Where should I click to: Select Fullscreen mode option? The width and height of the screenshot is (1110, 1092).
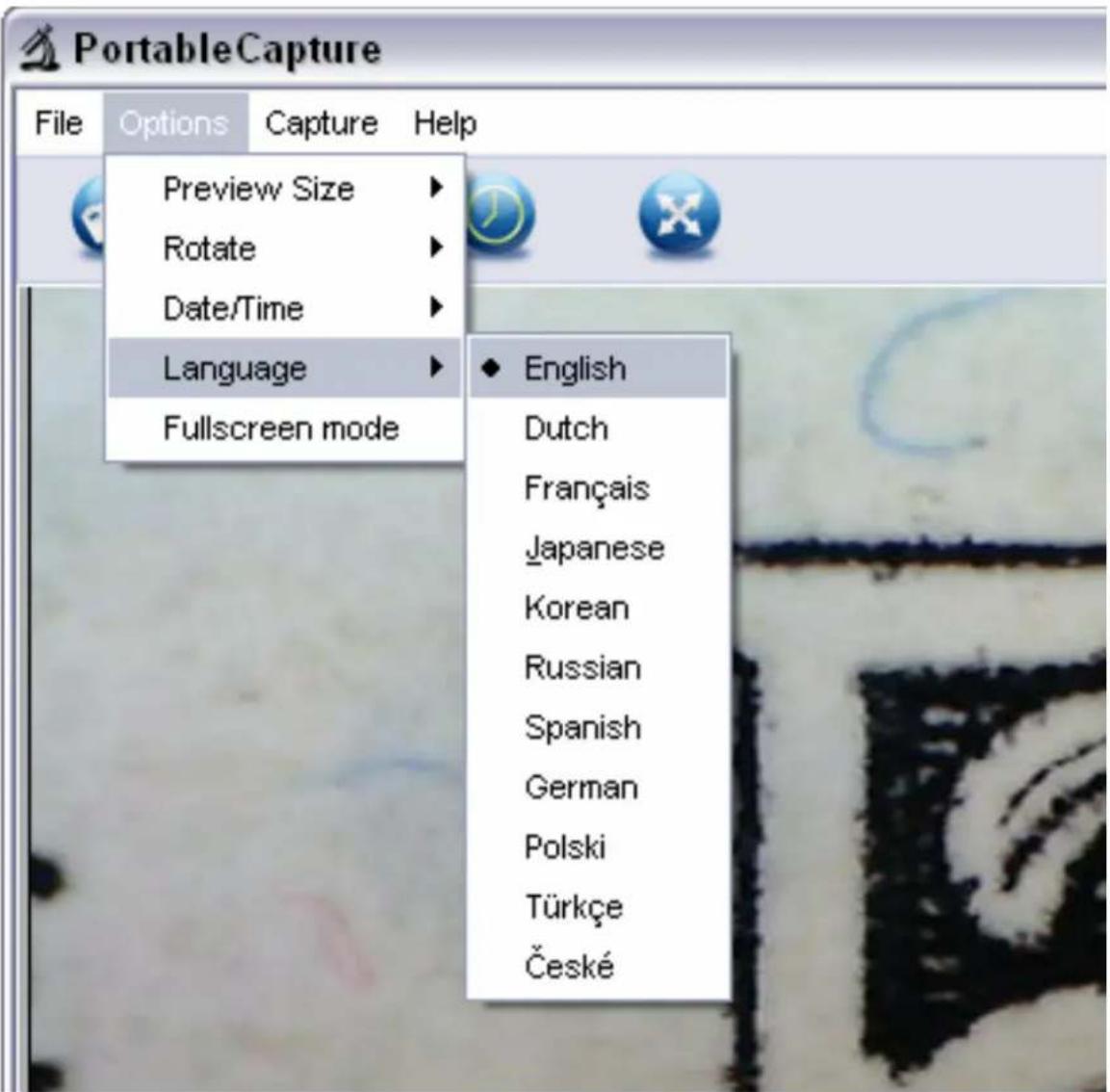point(285,428)
